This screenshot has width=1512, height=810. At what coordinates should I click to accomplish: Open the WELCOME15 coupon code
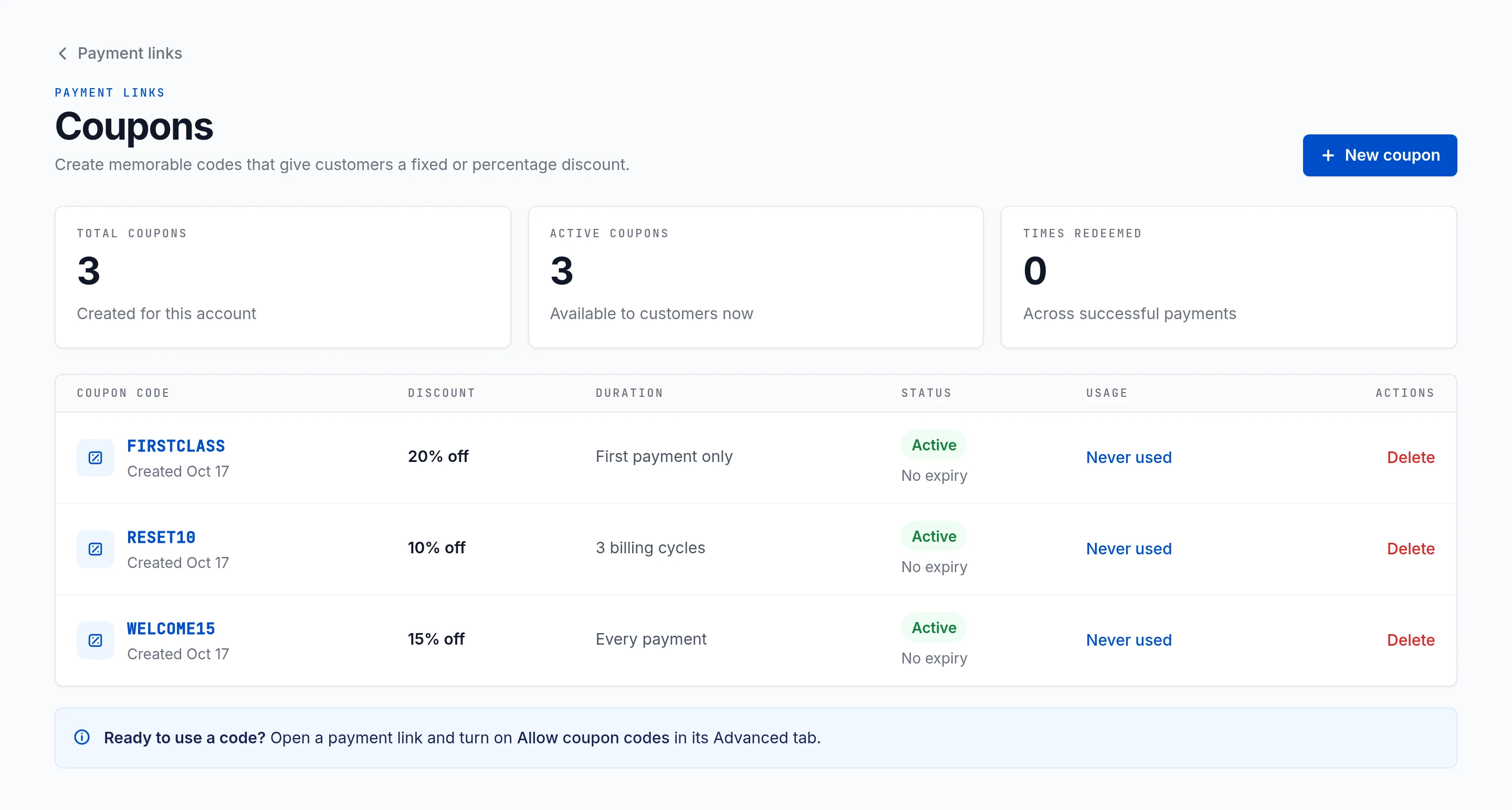tap(171, 629)
